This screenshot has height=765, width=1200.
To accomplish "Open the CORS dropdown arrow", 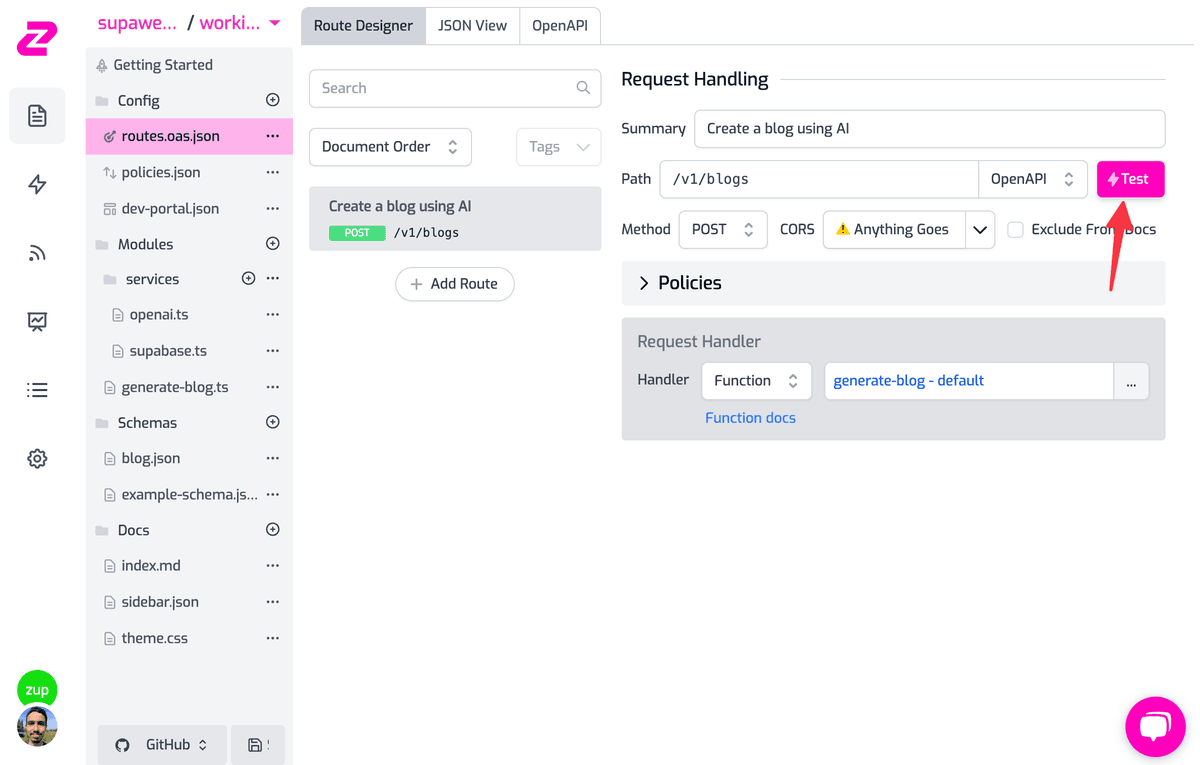I will point(980,229).
